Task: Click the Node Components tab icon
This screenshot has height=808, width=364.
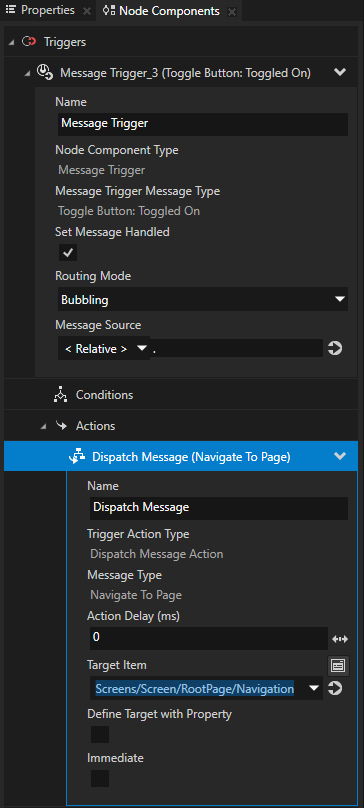Action: pos(108,10)
